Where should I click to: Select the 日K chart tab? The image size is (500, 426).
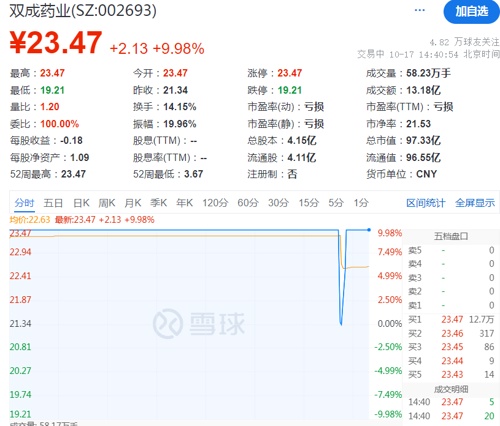(81, 202)
